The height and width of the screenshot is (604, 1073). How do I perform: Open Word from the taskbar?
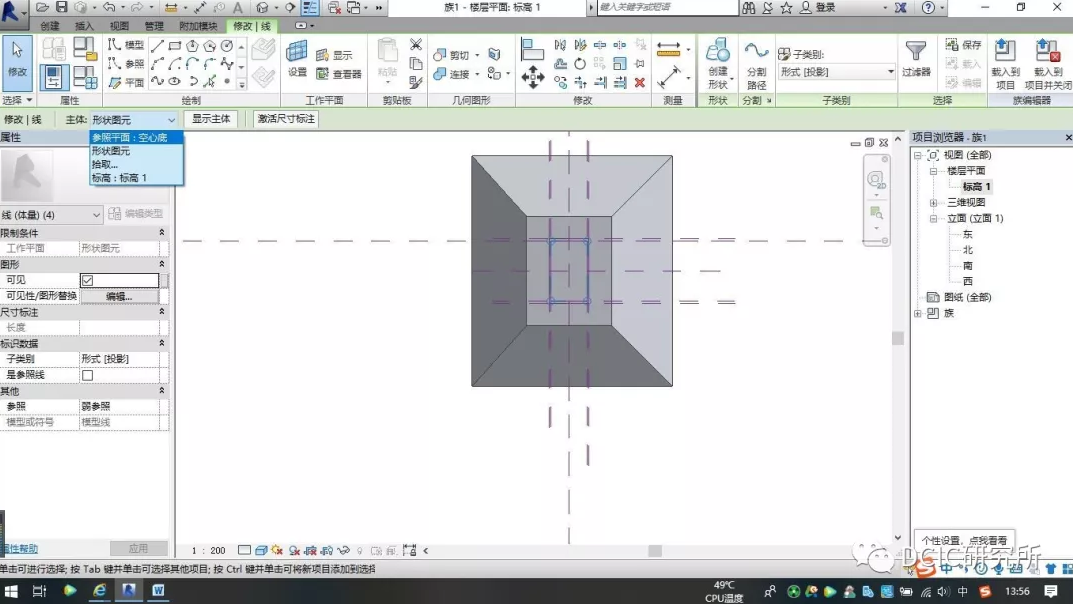158,590
